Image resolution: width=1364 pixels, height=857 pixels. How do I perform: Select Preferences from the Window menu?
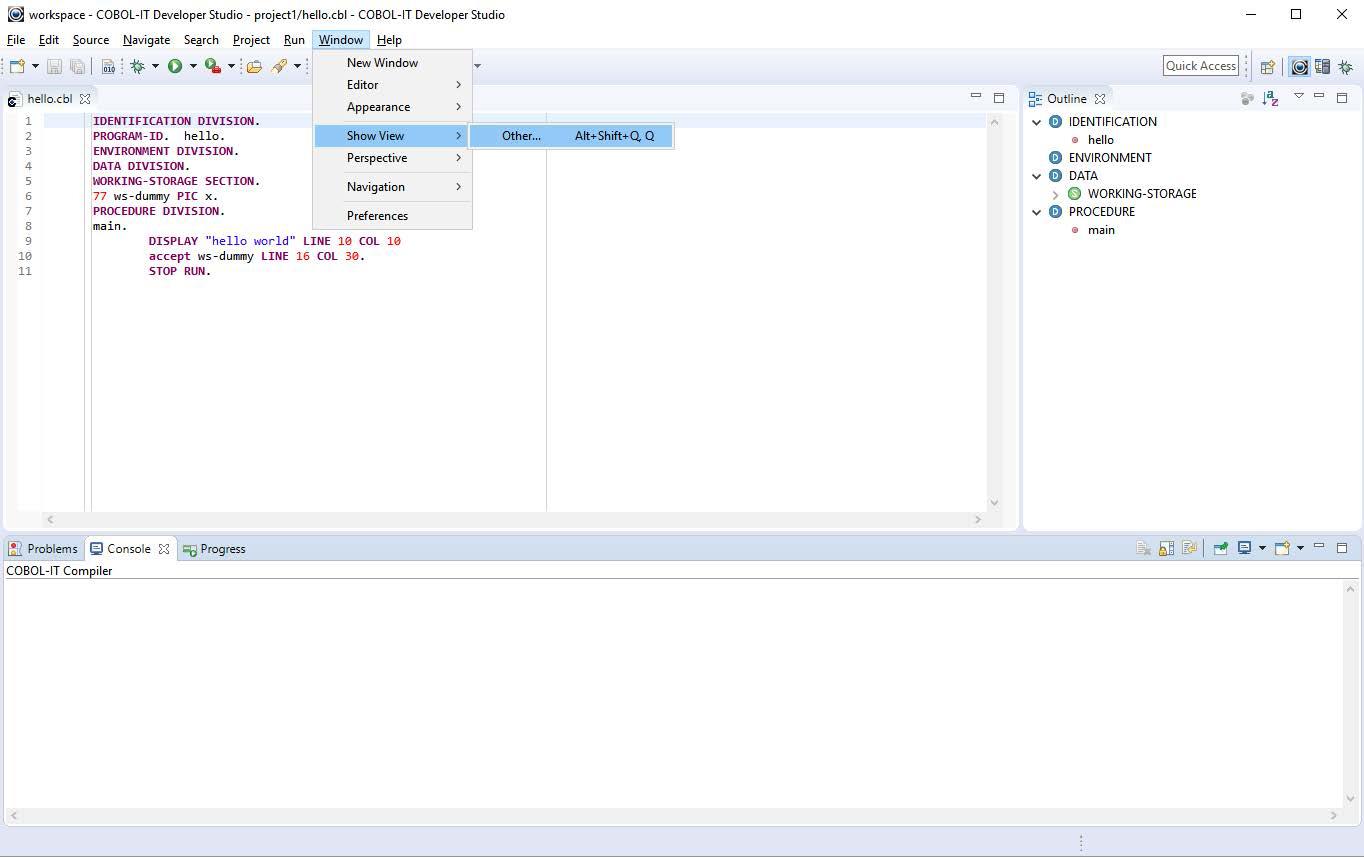[377, 216]
